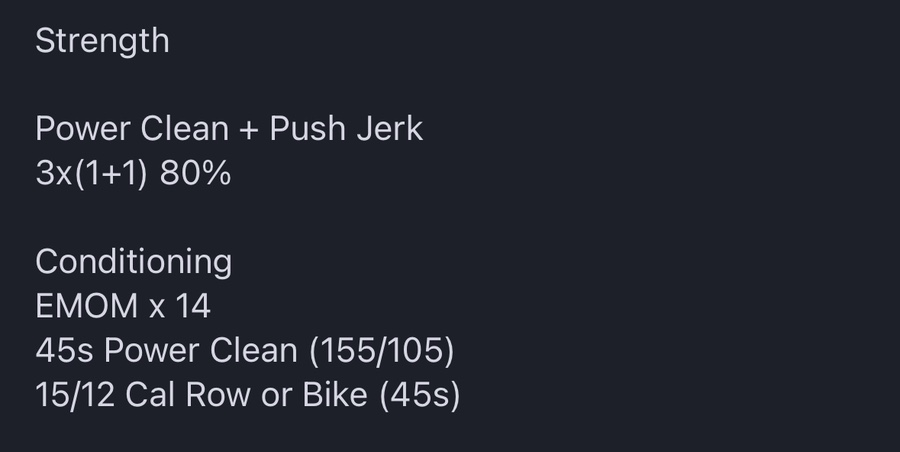Click the 45s text before Power Clean

(x=64, y=350)
